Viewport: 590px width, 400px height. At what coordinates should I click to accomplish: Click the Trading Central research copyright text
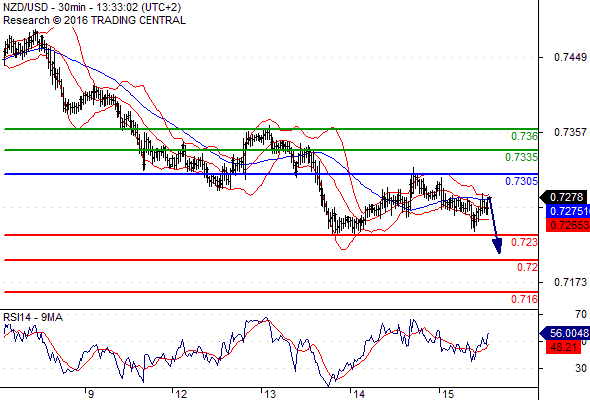(94, 20)
